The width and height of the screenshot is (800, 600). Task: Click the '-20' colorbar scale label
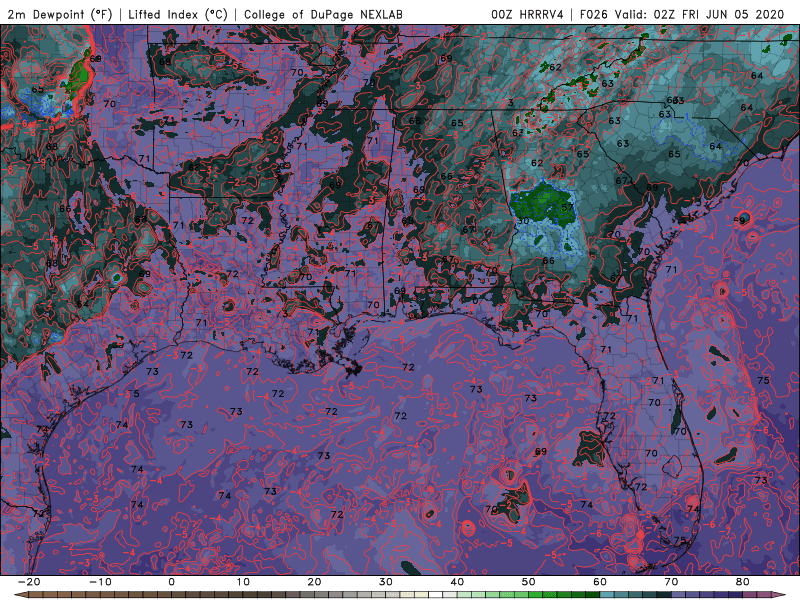(29, 582)
